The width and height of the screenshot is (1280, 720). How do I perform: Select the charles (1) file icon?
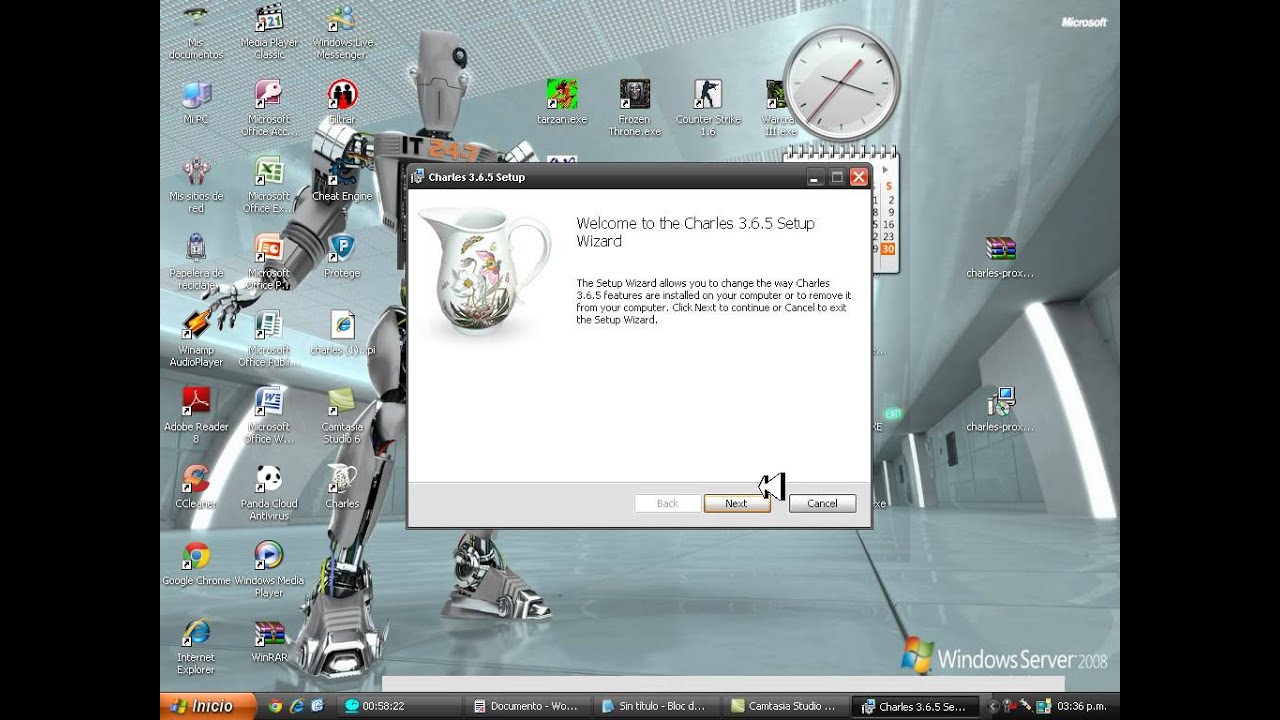pos(342,333)
